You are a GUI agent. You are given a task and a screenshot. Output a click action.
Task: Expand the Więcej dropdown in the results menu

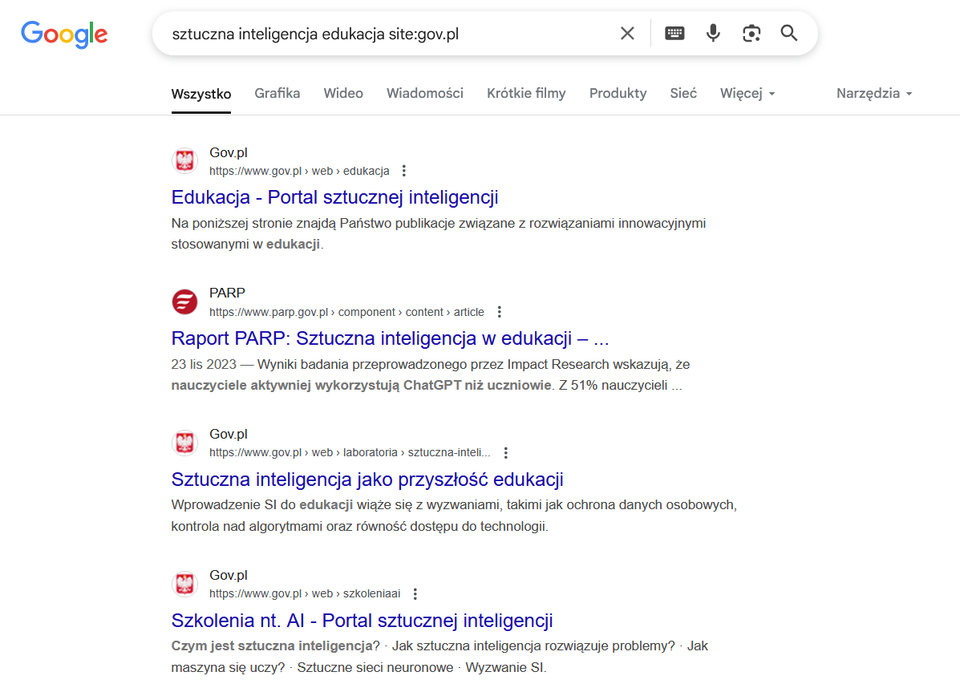(746, 93)
